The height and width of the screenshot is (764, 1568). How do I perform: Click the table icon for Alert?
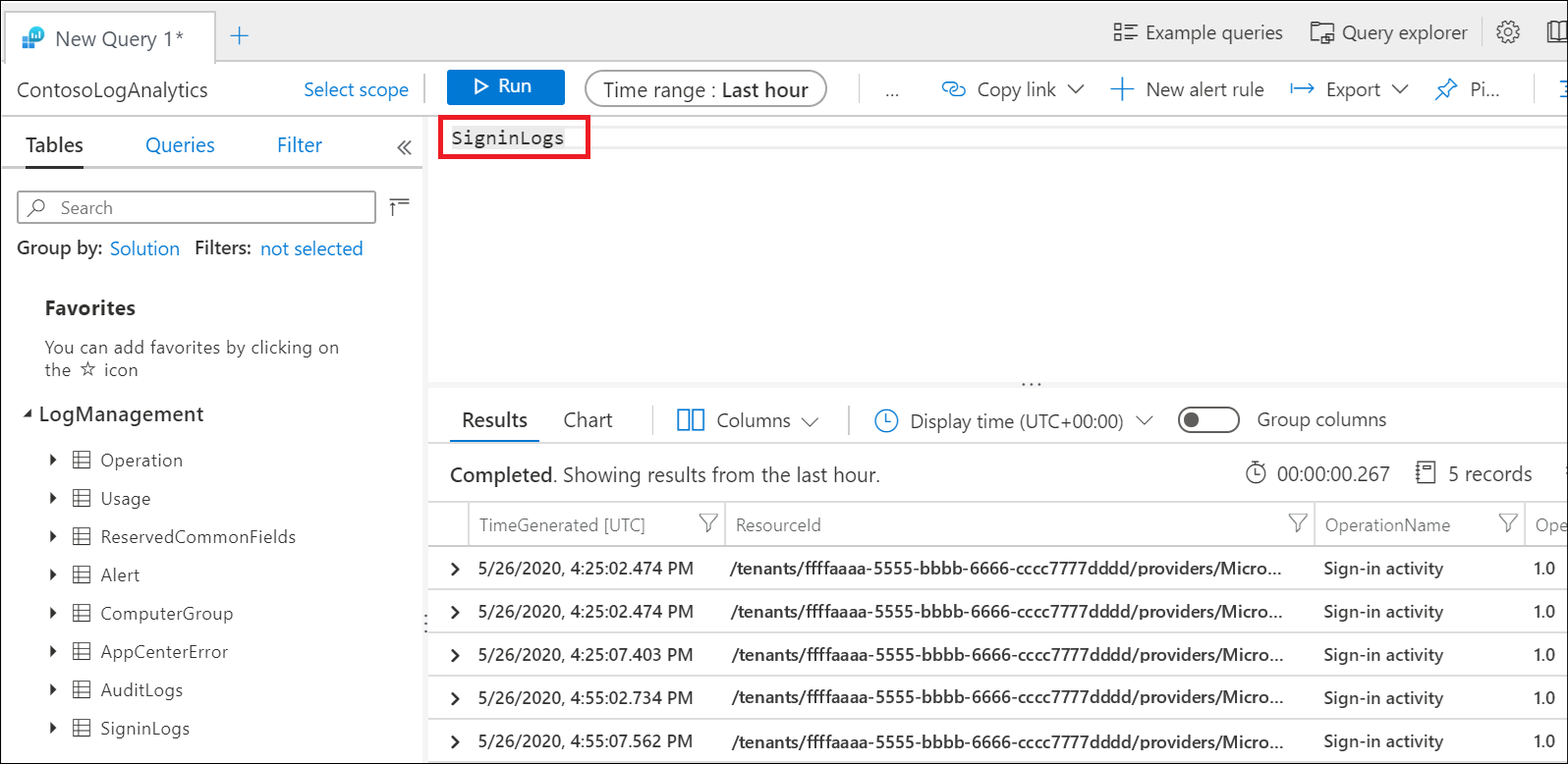click(x=83, y=575)
